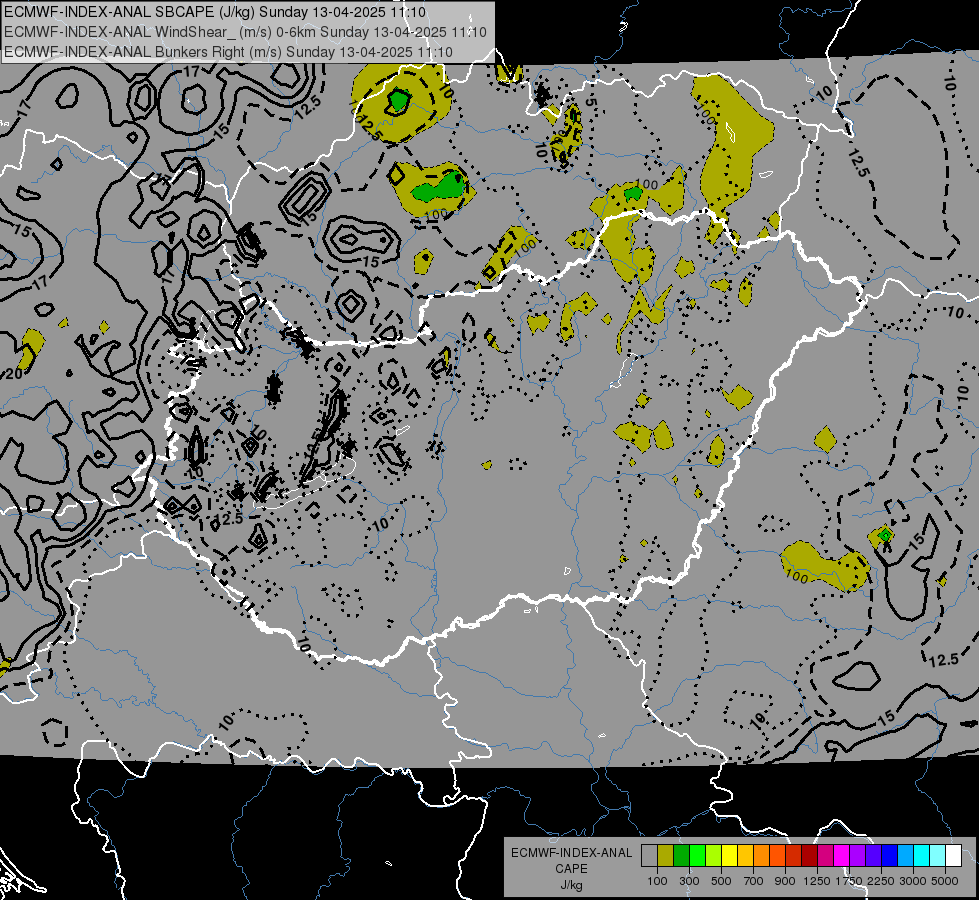Select the WindShear 0-6km header line
This screenshot has width=979, height=900.
pos(245,32)
